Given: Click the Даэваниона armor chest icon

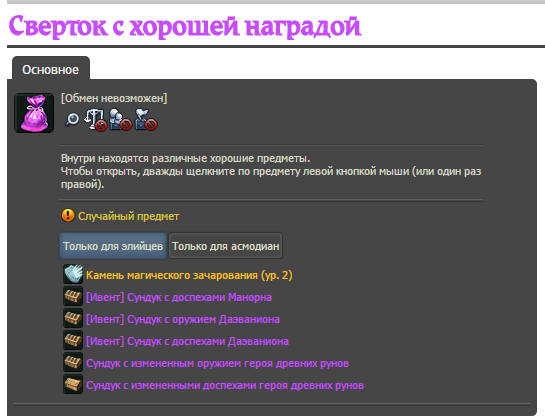Looking at the screenshot, I should tap(73, 340).
